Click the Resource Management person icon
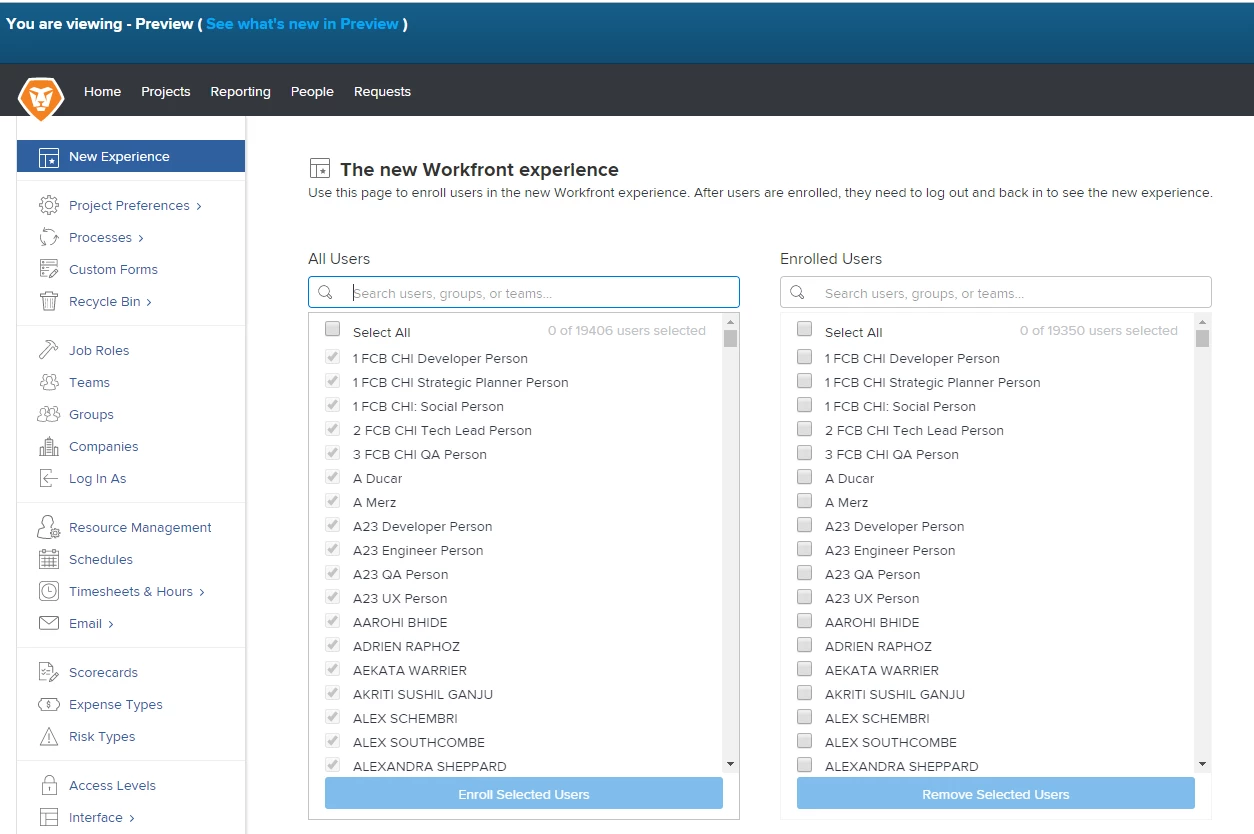 click(x=48, y=527)
